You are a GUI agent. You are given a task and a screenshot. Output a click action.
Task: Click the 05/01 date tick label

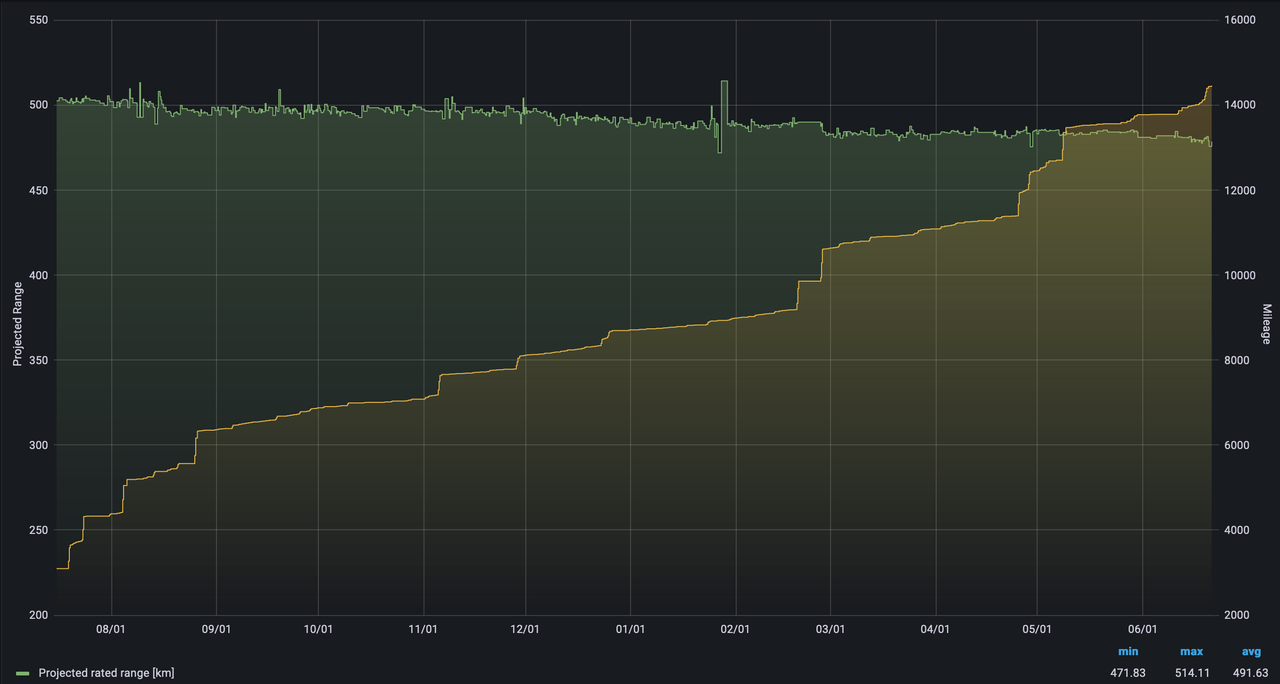1038,630
